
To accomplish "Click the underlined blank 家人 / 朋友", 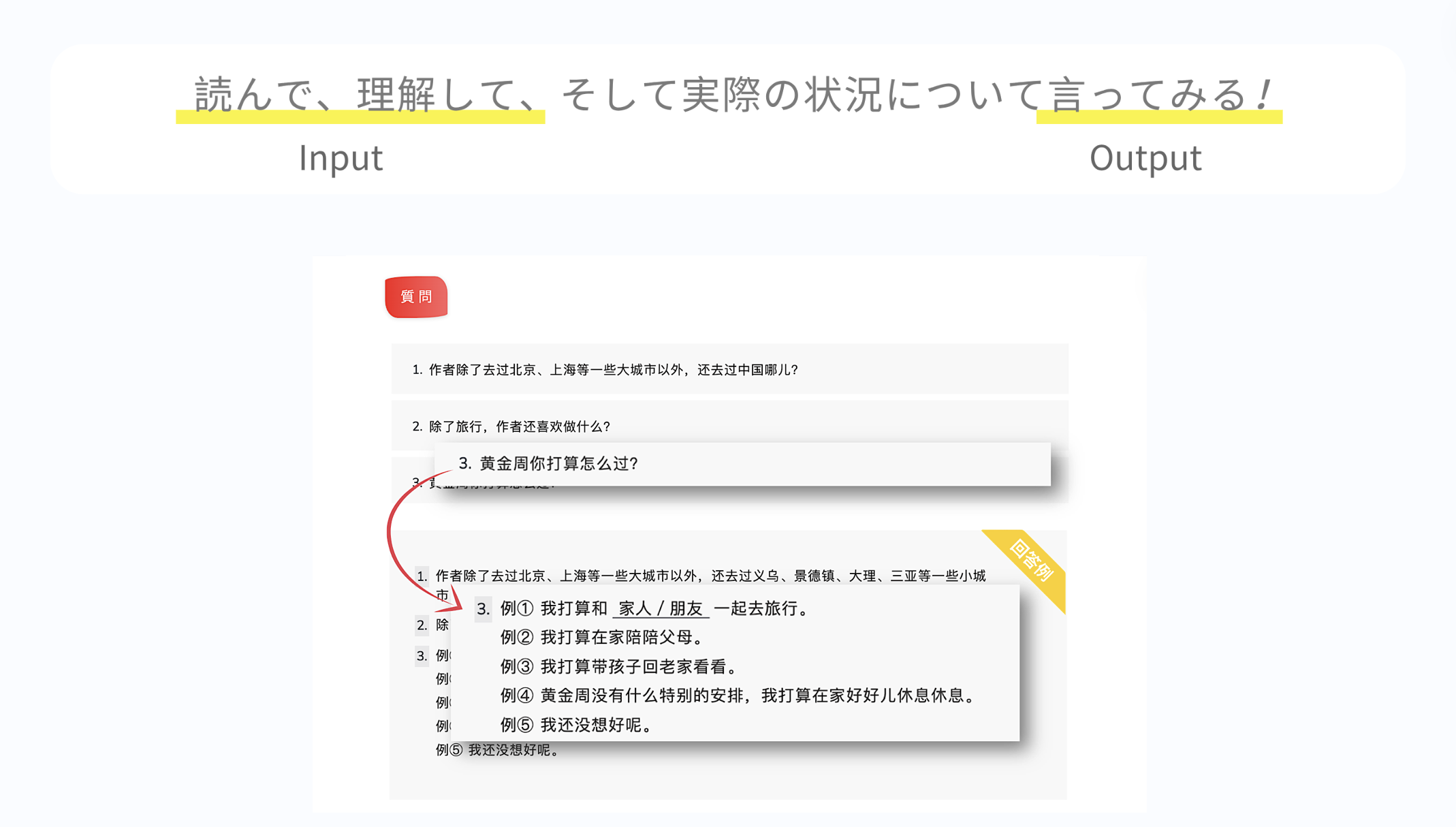I will coord(661,609).
